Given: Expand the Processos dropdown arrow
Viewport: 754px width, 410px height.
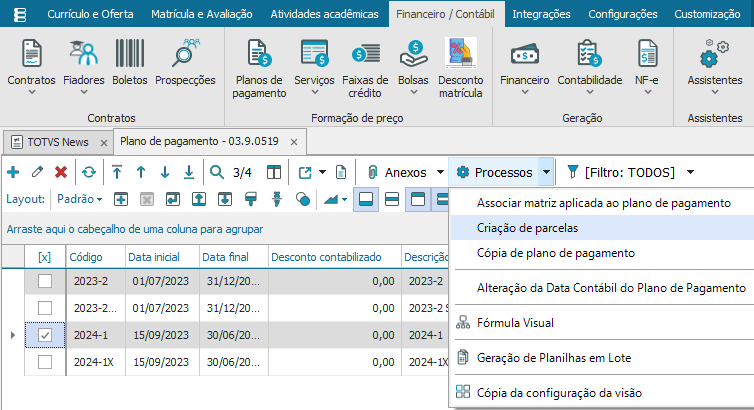Looking at the screenshot, I should [x=546, y=172].
